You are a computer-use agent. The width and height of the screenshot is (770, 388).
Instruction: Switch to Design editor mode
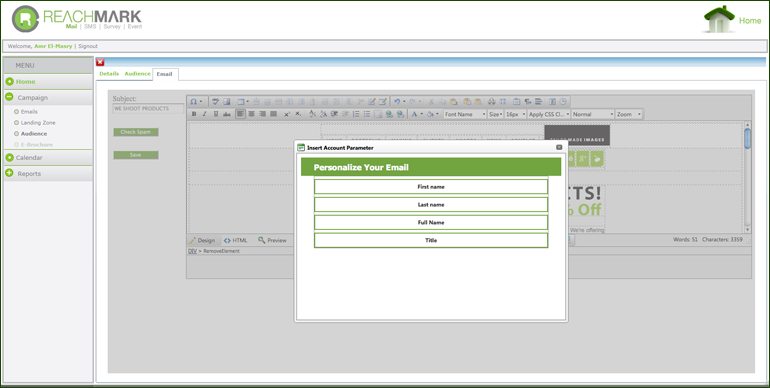202,240
